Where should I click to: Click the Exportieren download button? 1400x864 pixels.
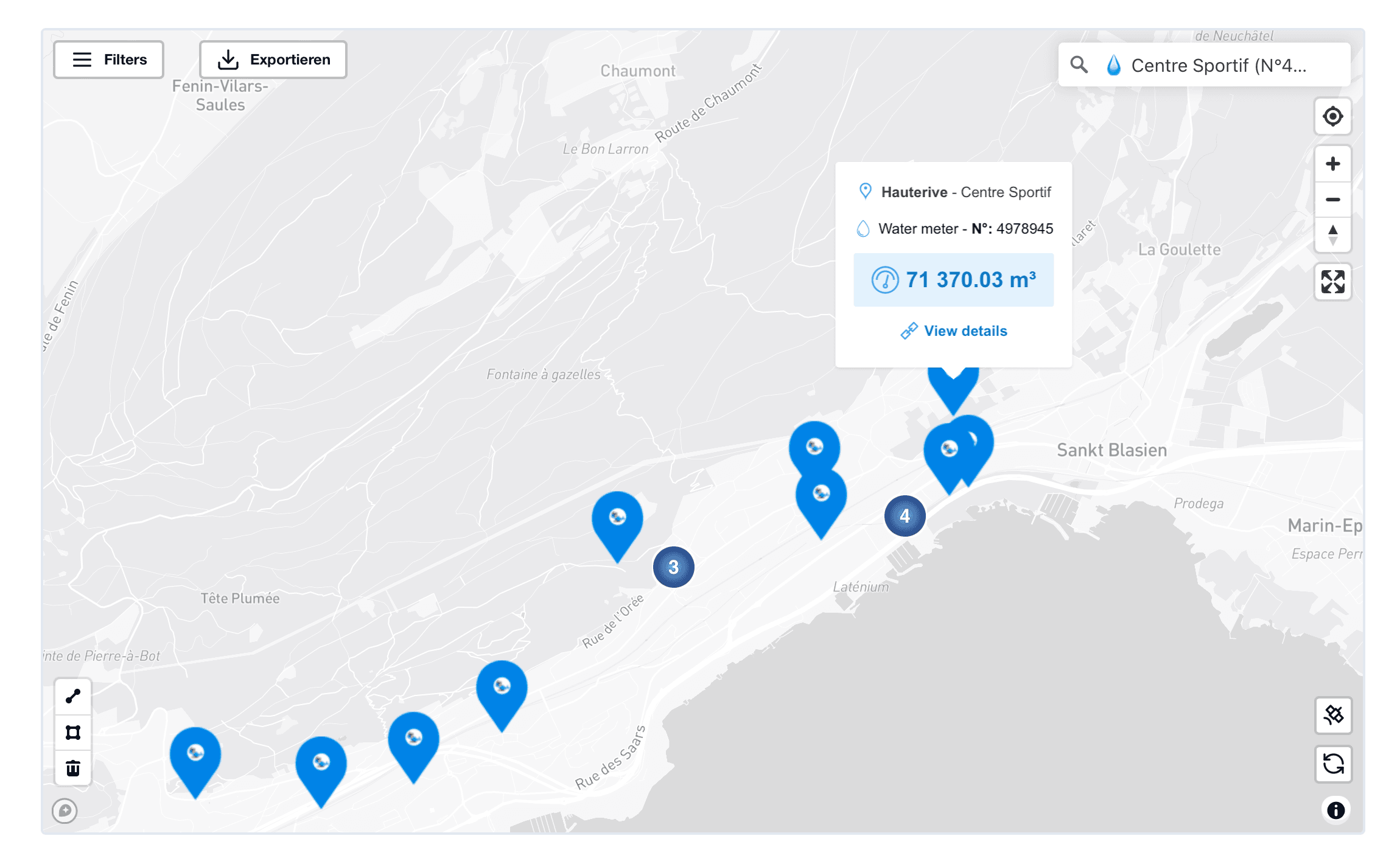[x=273, y=60]
